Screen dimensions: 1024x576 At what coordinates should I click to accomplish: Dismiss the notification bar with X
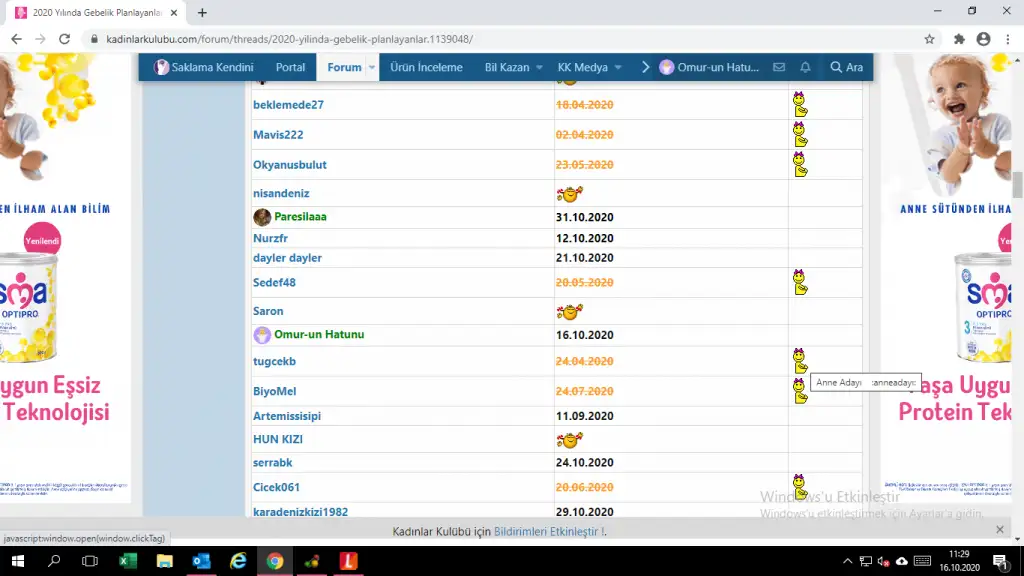pyautogui.click(x=1000, y=529)
